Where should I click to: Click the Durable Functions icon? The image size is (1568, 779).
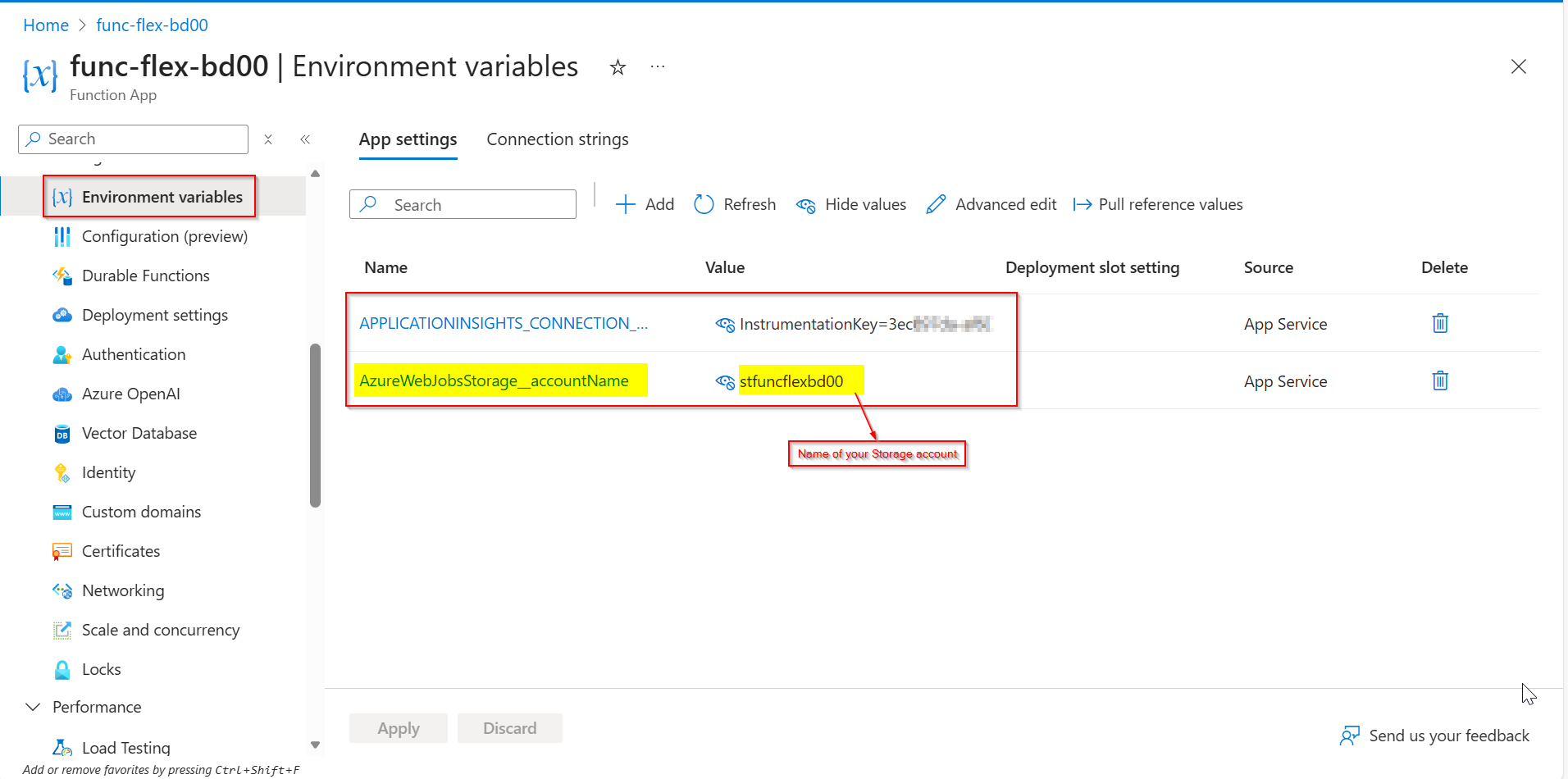[62, 276]
